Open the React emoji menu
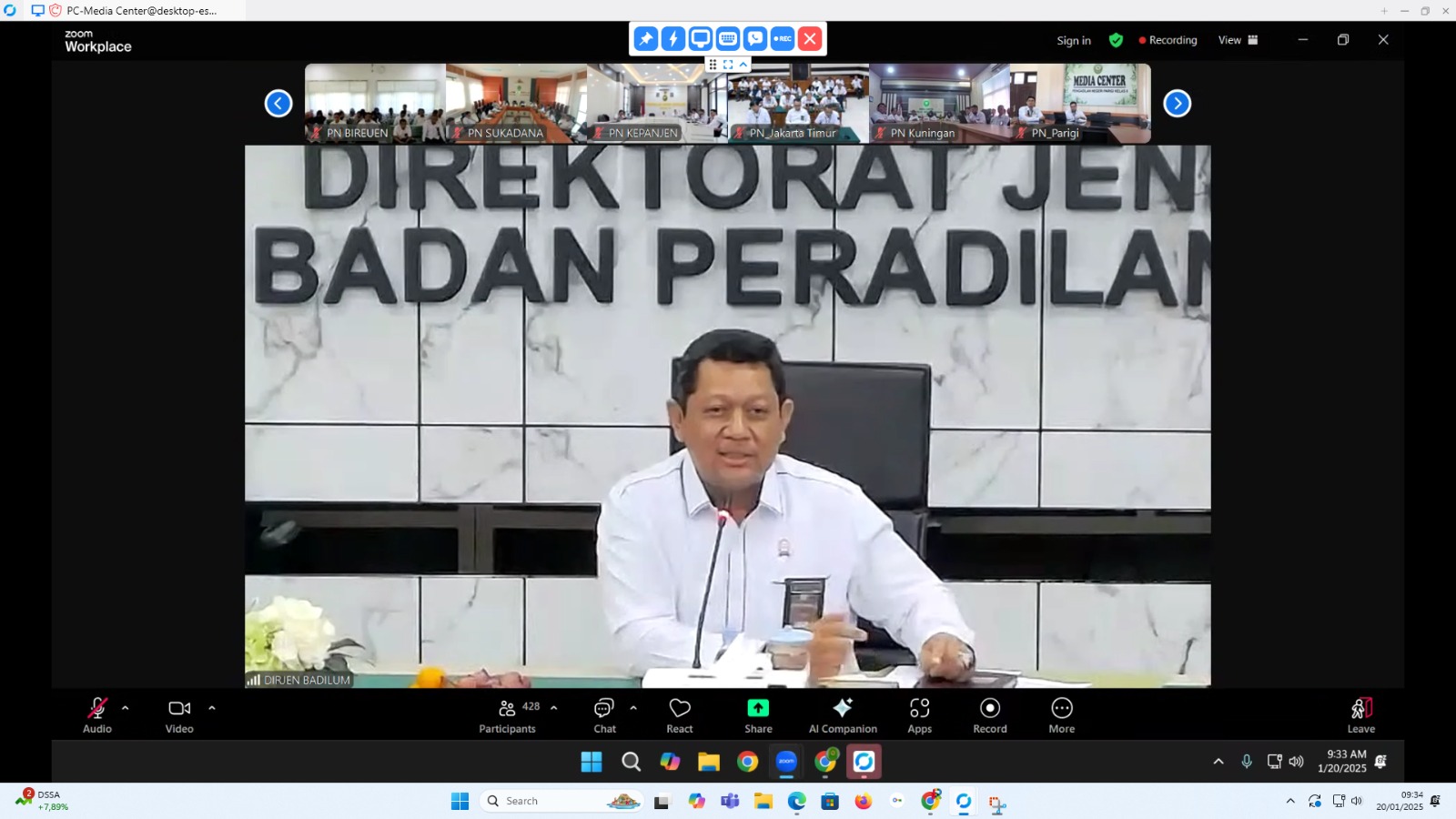Viewport: 1456px width, 819px height. (680, 714)
